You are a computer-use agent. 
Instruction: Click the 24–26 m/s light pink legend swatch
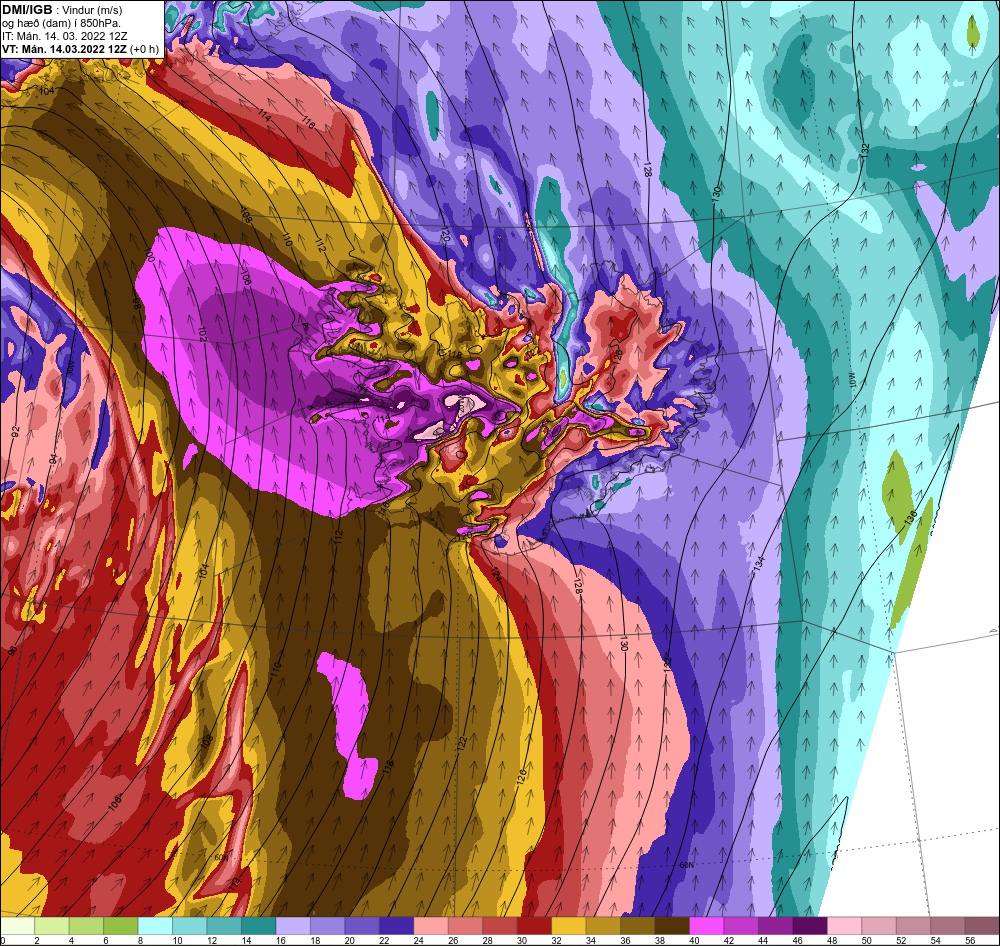pos(430,926)
